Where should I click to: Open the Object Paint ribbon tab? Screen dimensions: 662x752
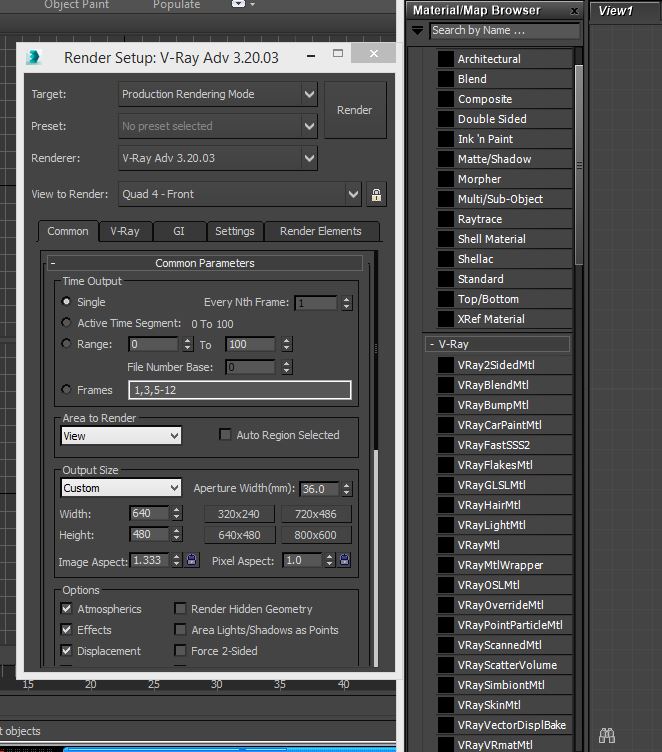click(x=77, y=5)
